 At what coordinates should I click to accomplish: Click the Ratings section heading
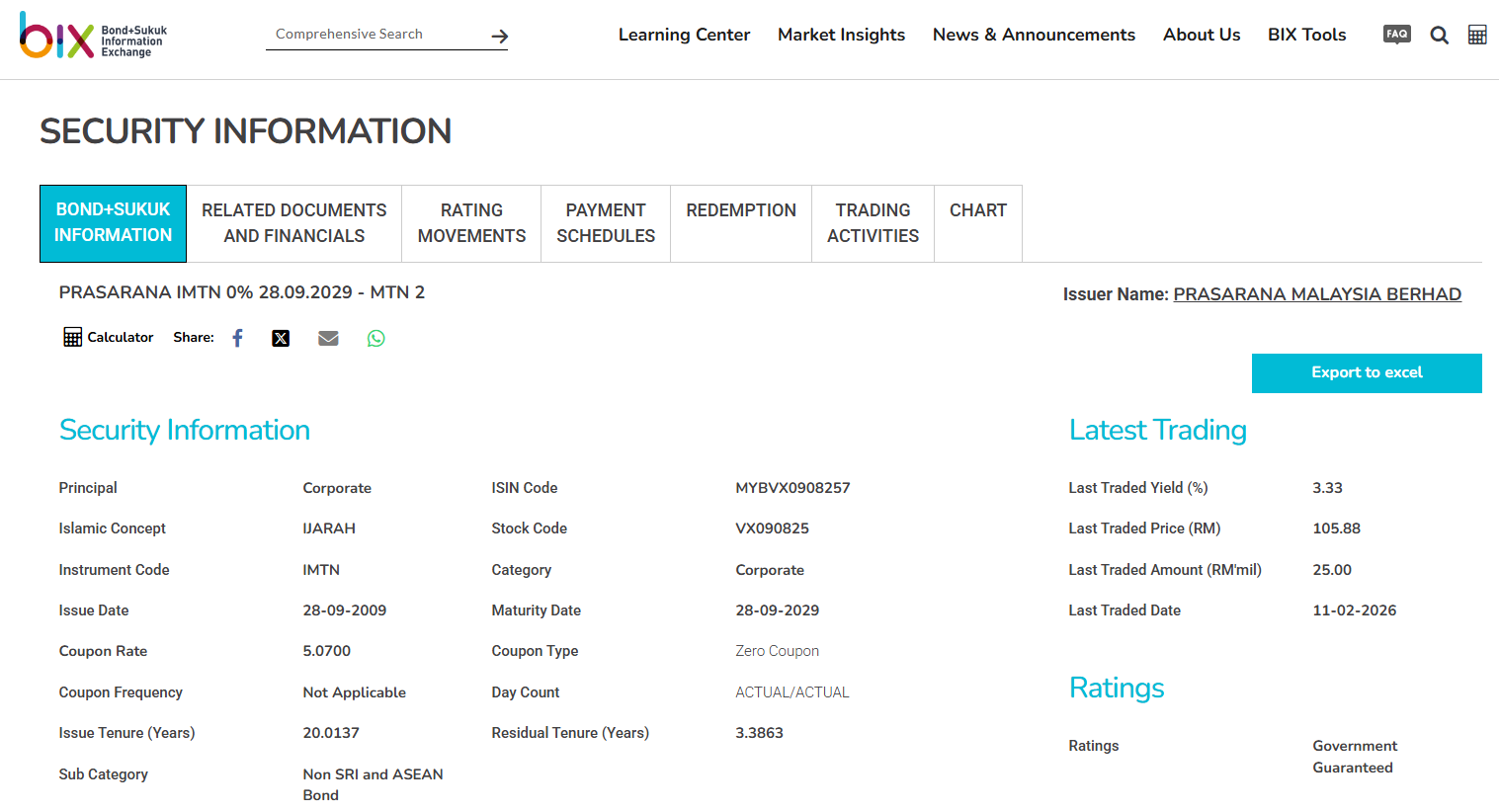pyautogui.click(x=1117, y=688)
